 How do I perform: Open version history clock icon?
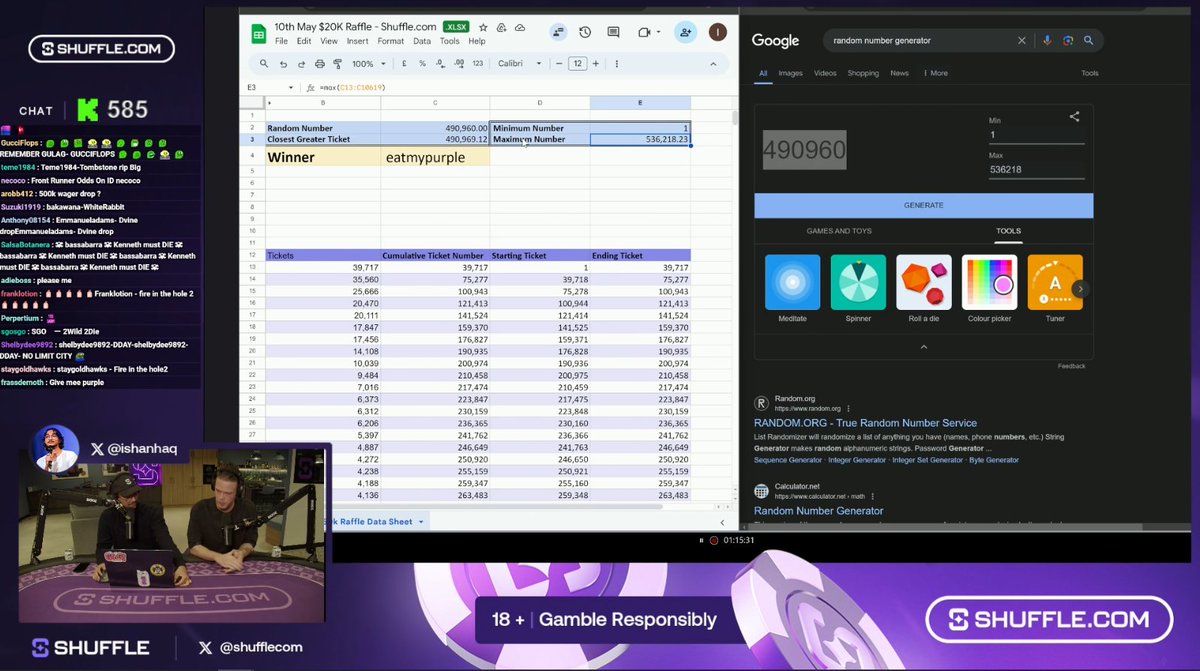(585, 33)
